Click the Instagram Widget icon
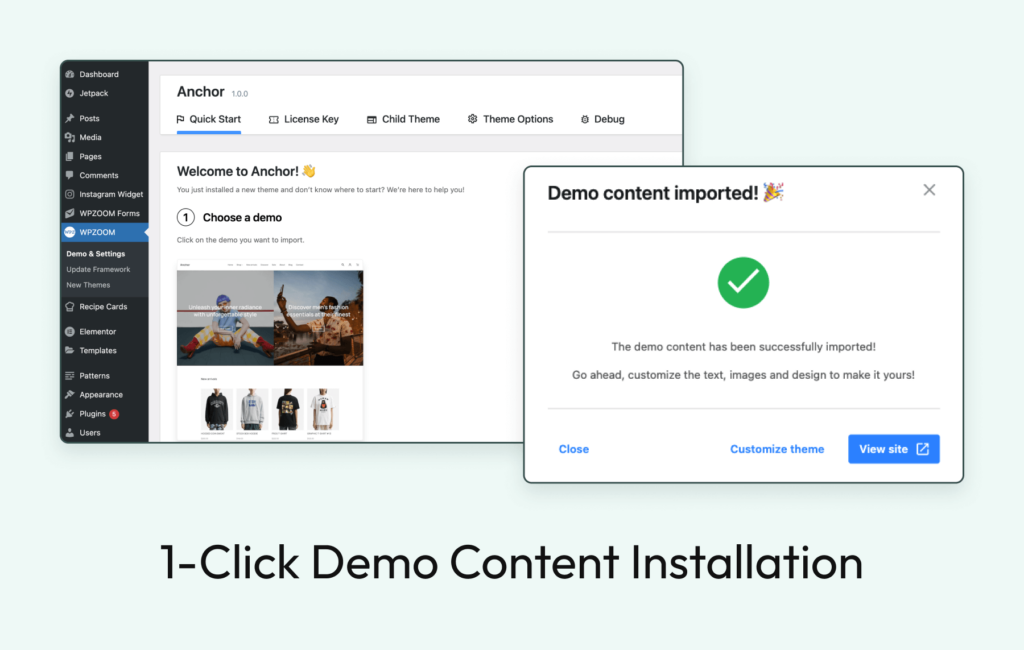This screenshot has height=650, width=1024. pyautogui.click(x=70, y=194)
